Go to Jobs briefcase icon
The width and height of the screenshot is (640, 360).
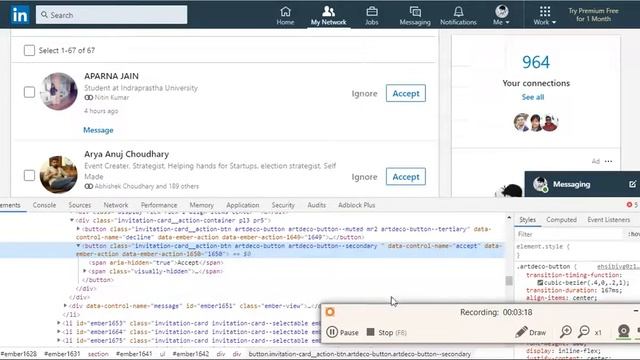click(x=371, y=16)
